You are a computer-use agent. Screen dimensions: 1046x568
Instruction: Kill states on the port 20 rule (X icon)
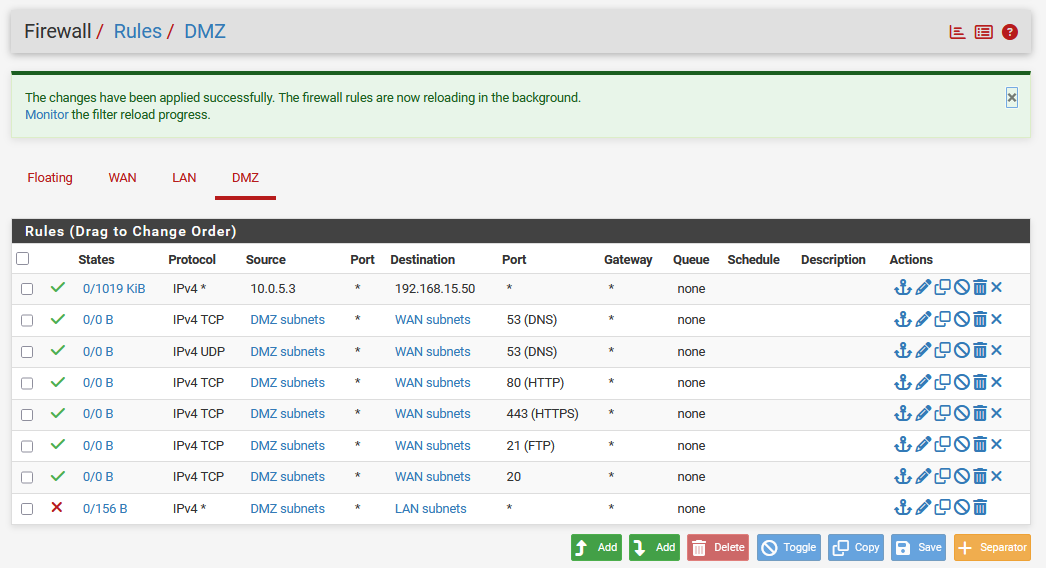pos(996,476)
